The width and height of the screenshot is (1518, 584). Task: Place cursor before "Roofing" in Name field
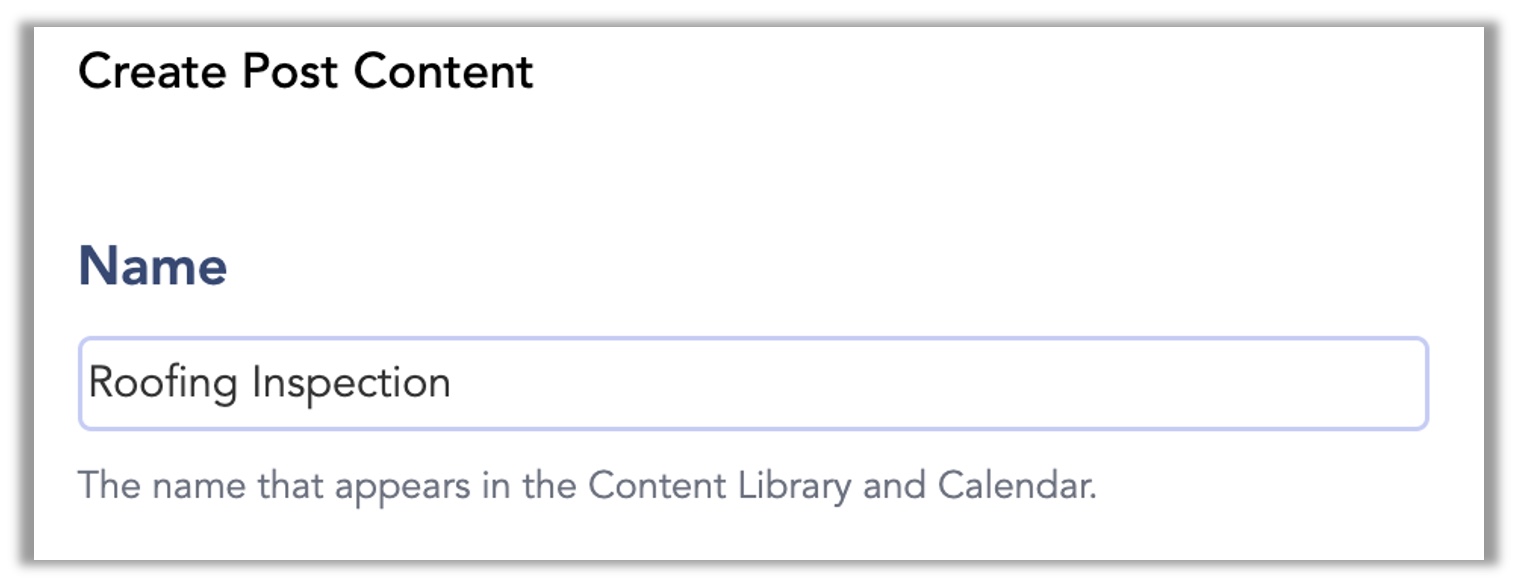pyautogui.click(x=89, y=384)
